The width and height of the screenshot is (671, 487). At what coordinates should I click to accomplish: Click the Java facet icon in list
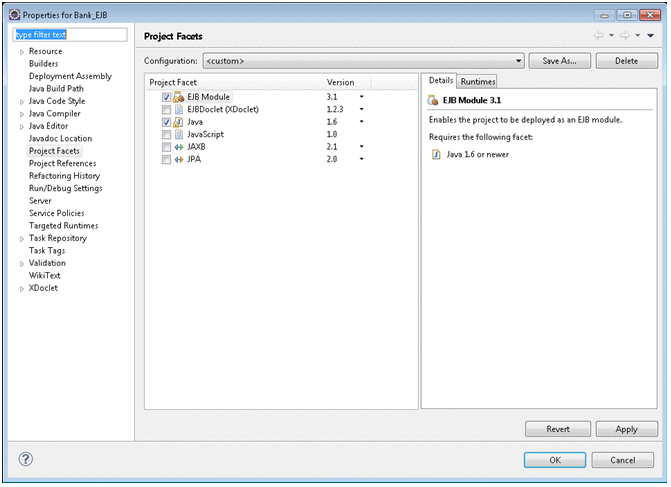point(179,122)
